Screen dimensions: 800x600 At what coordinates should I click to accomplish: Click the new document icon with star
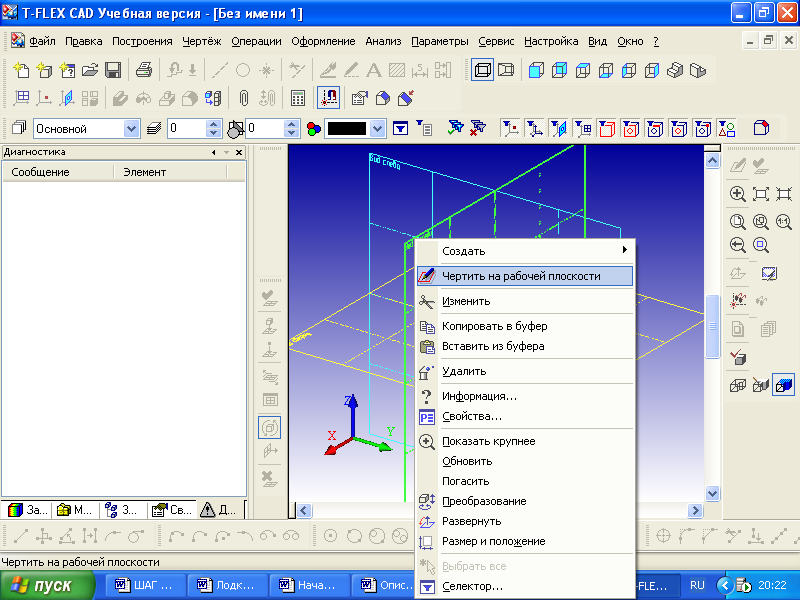pyautogui.click(x=21, y=70)
